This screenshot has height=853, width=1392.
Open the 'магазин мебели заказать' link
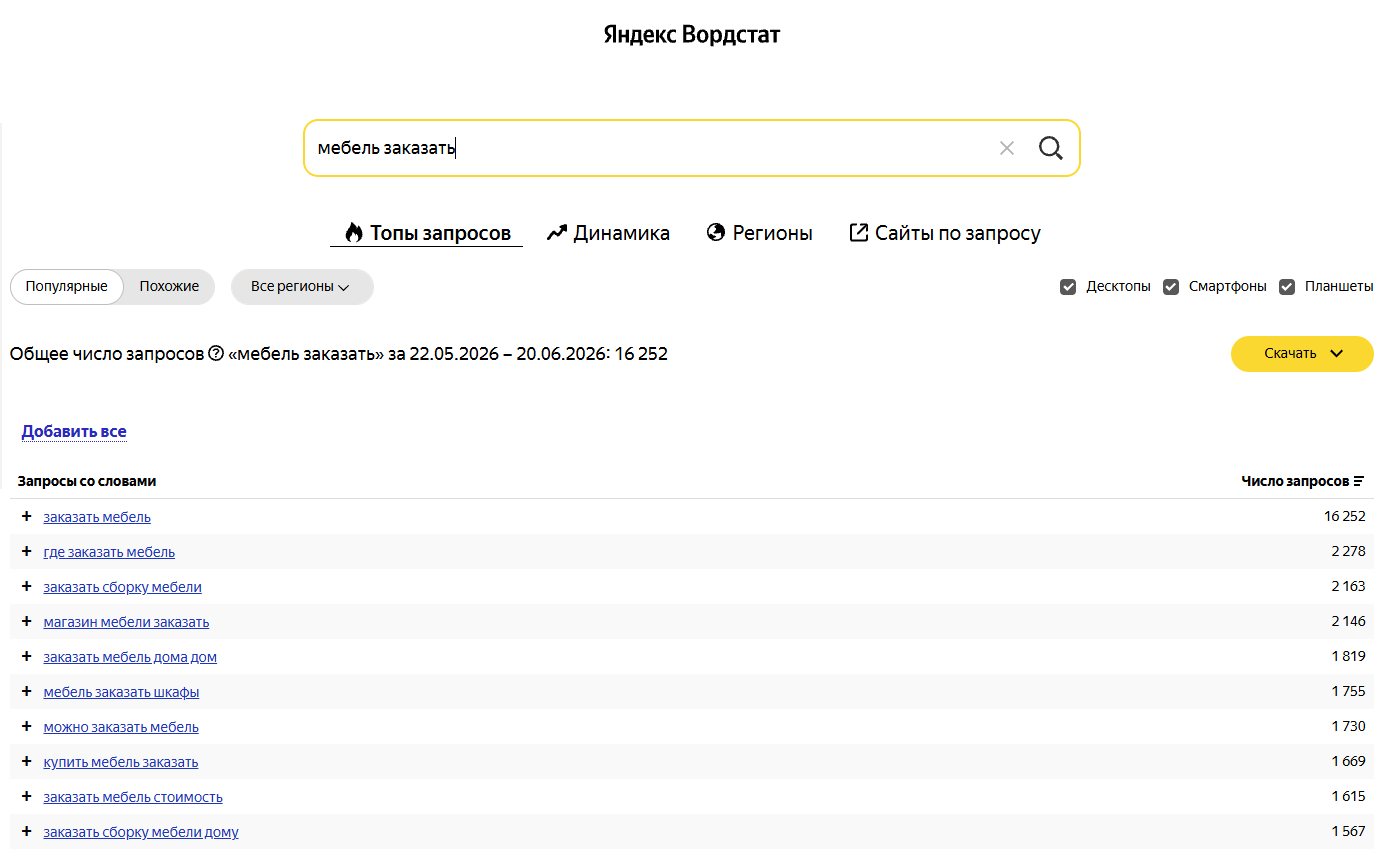pyautogui.click(x=126, y=622)
